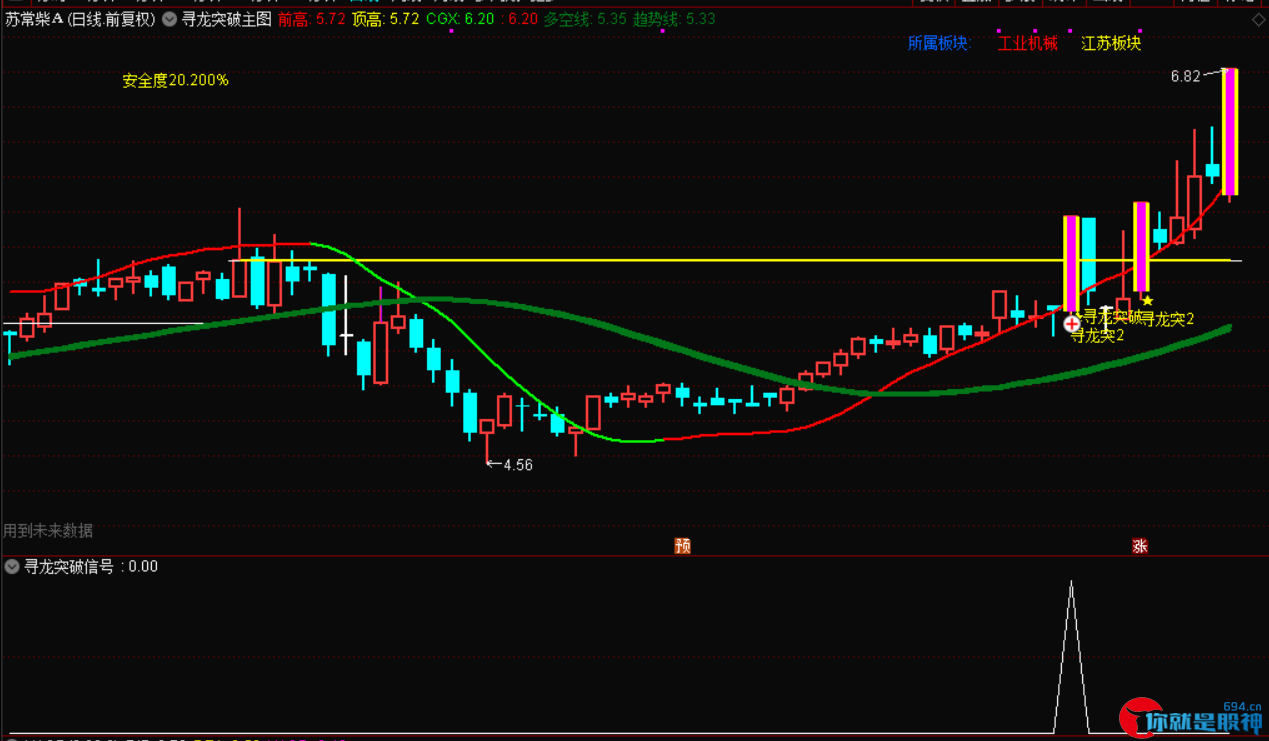Click the 寻龙突2 label beside the star
1269x741 pixels.
1168,319
